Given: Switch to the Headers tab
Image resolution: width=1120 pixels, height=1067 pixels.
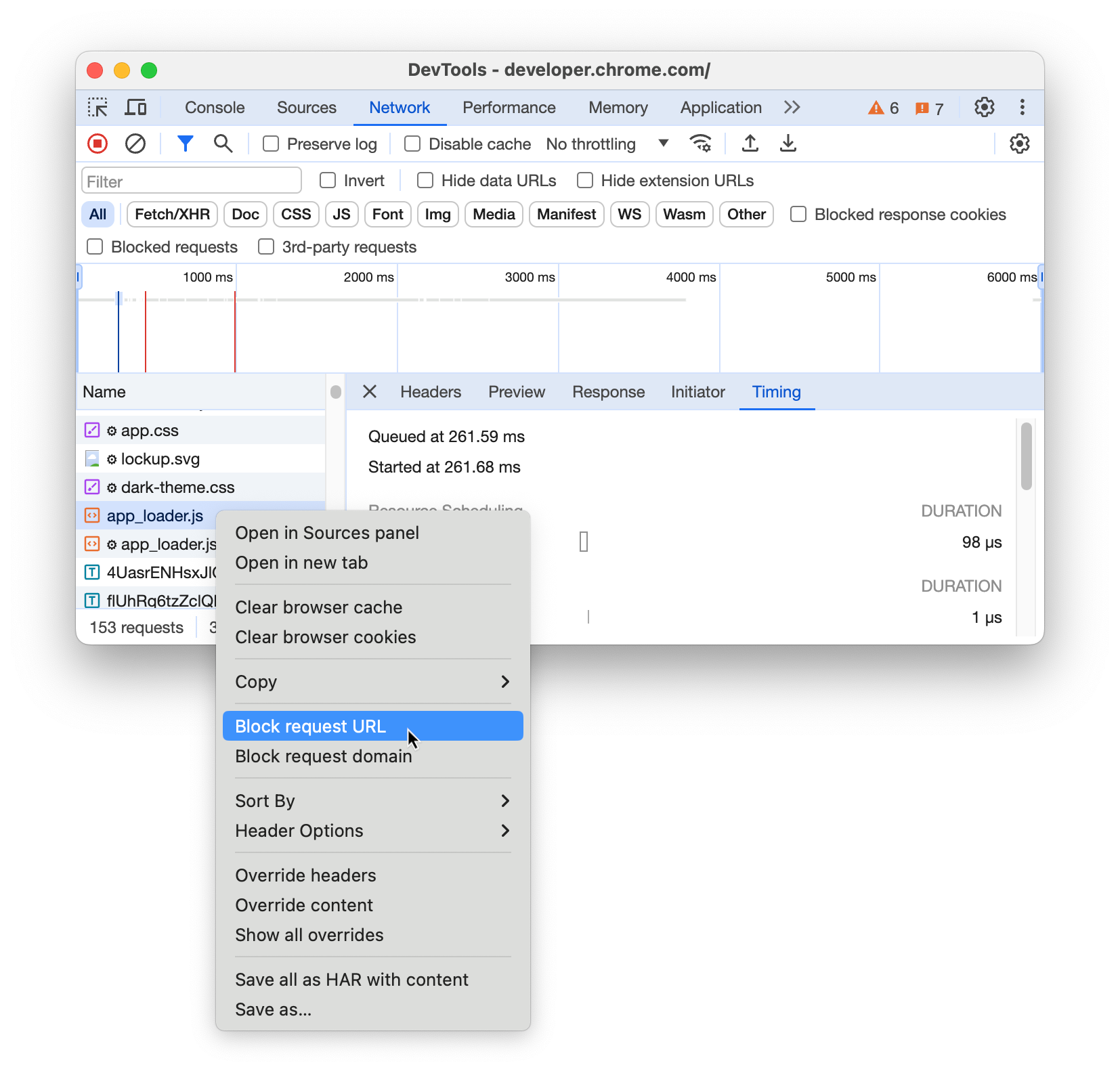Looking at the screenshot, I should coord(431,392).
